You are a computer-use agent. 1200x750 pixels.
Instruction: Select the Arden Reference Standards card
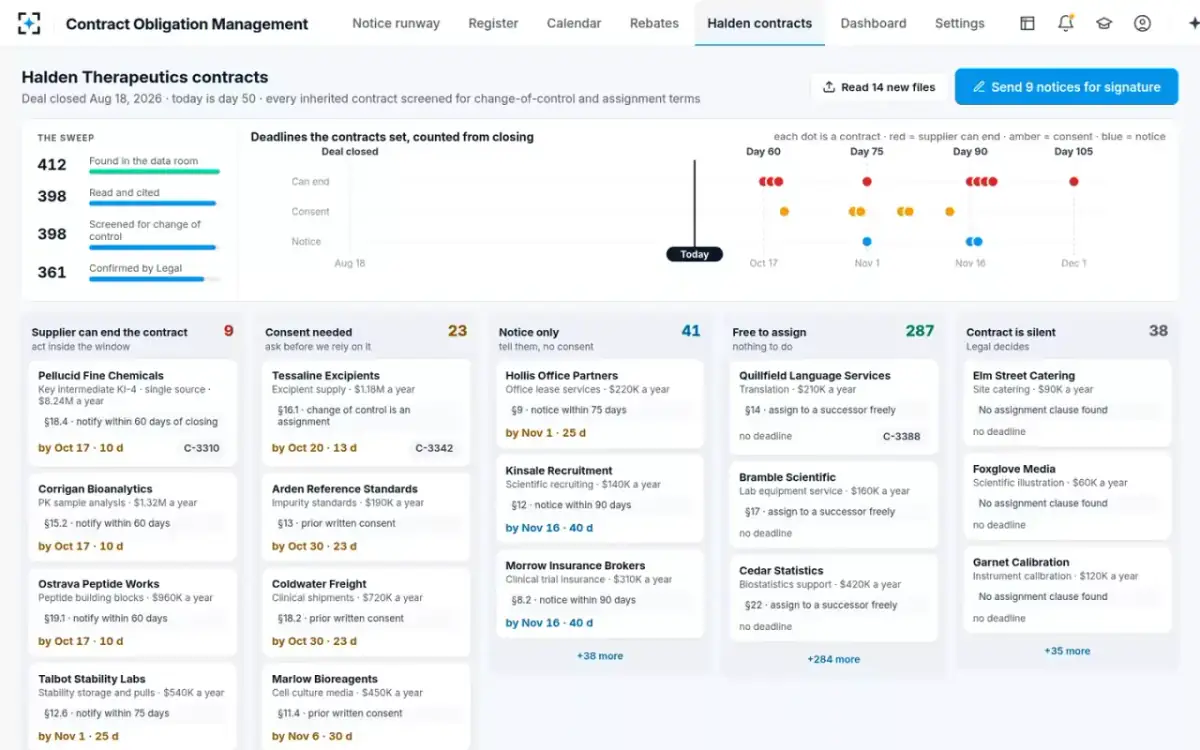point(366,517)
